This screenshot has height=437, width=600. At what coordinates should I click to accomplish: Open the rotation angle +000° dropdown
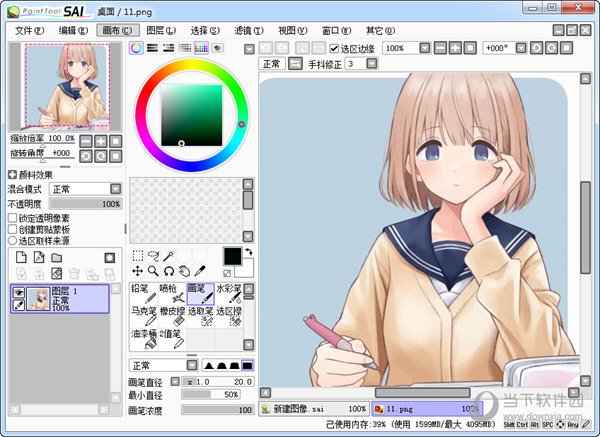coord(521,48)
